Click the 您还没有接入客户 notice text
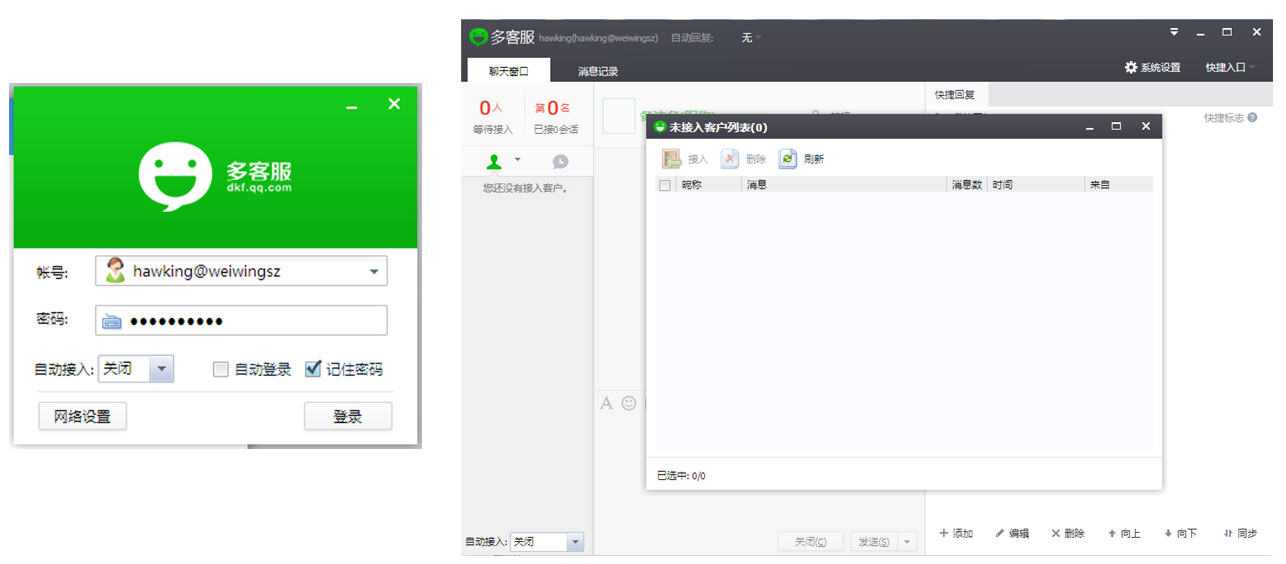The image size is (1286, 564). point(526,188)
